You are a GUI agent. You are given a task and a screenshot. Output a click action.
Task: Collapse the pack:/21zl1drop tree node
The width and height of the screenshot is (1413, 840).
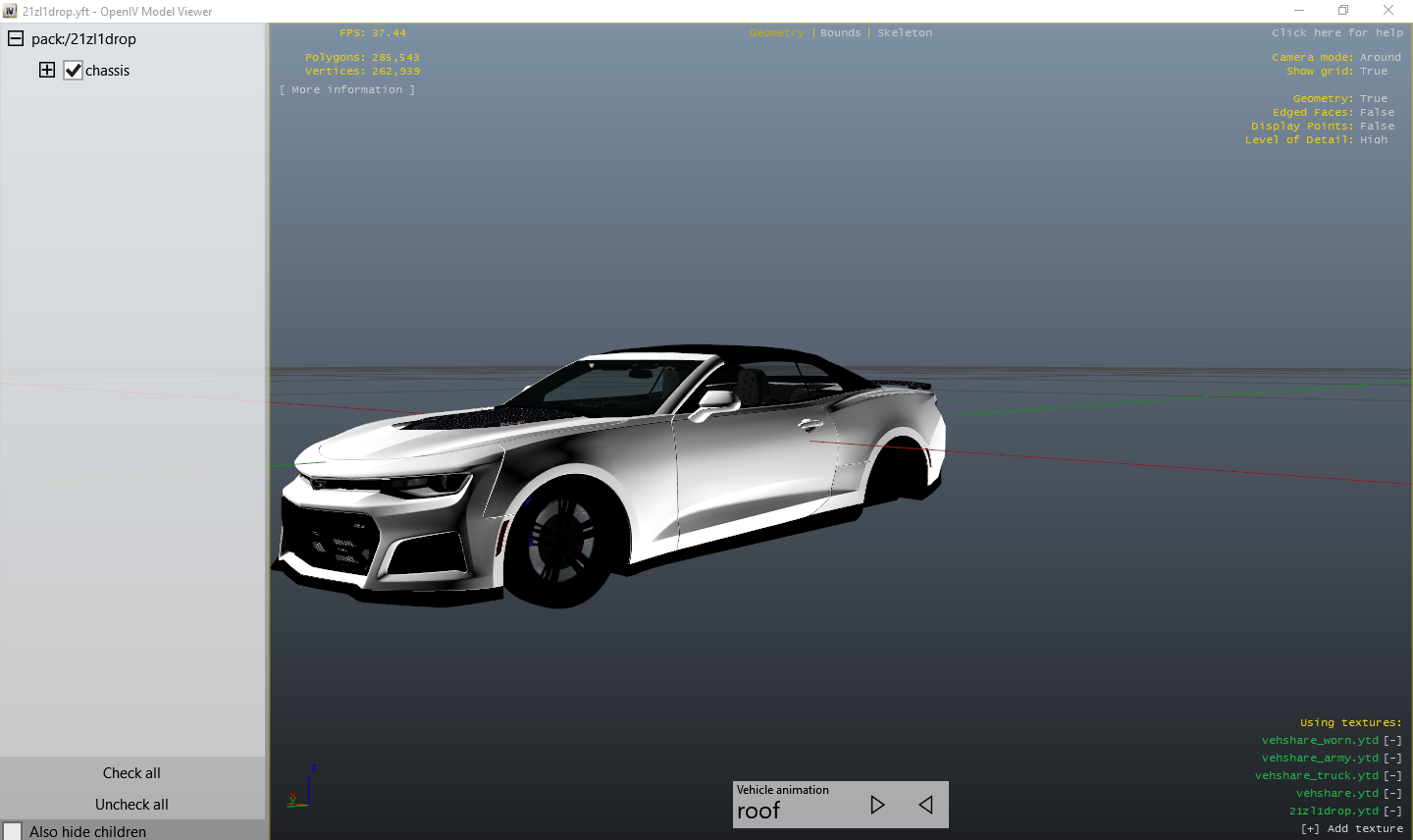[x=15, y=38]
